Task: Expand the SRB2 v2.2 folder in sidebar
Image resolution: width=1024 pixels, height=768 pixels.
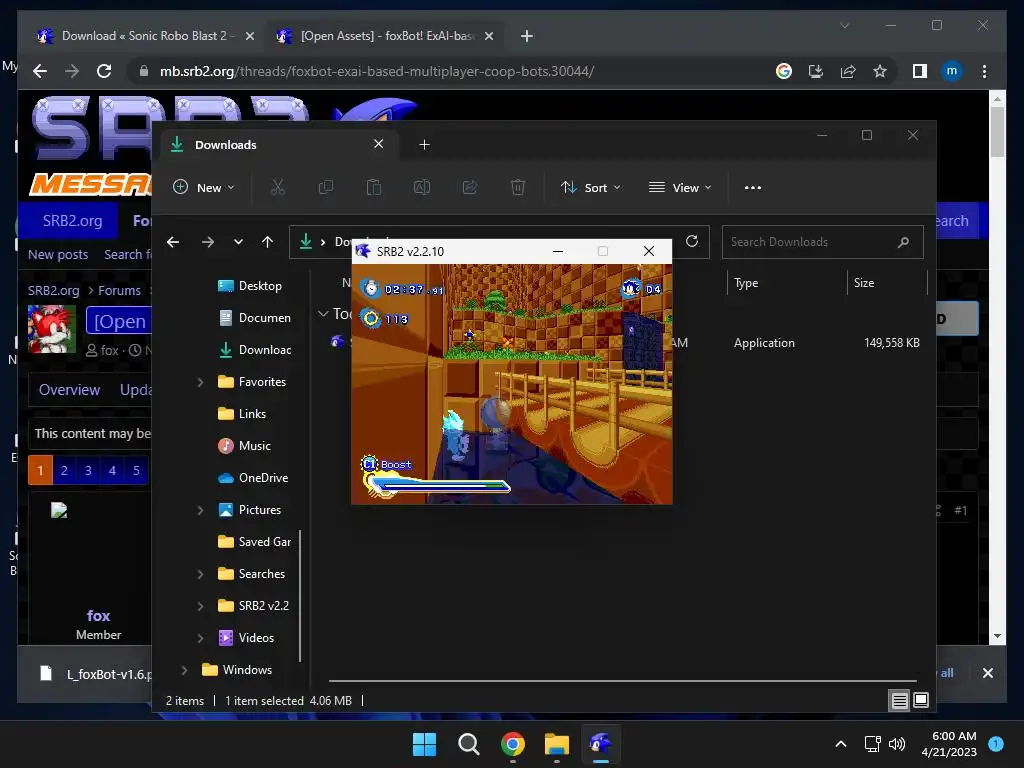Action: (200, 606)
